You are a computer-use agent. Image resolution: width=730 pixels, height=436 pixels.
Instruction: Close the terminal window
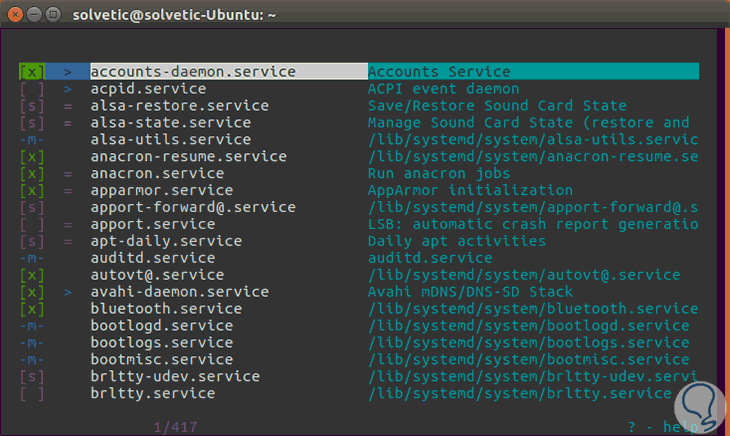click(x=16, y=13)
